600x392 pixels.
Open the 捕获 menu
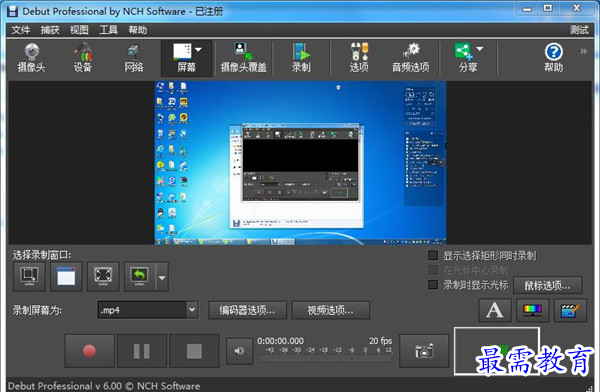click(x=50, y=30)
